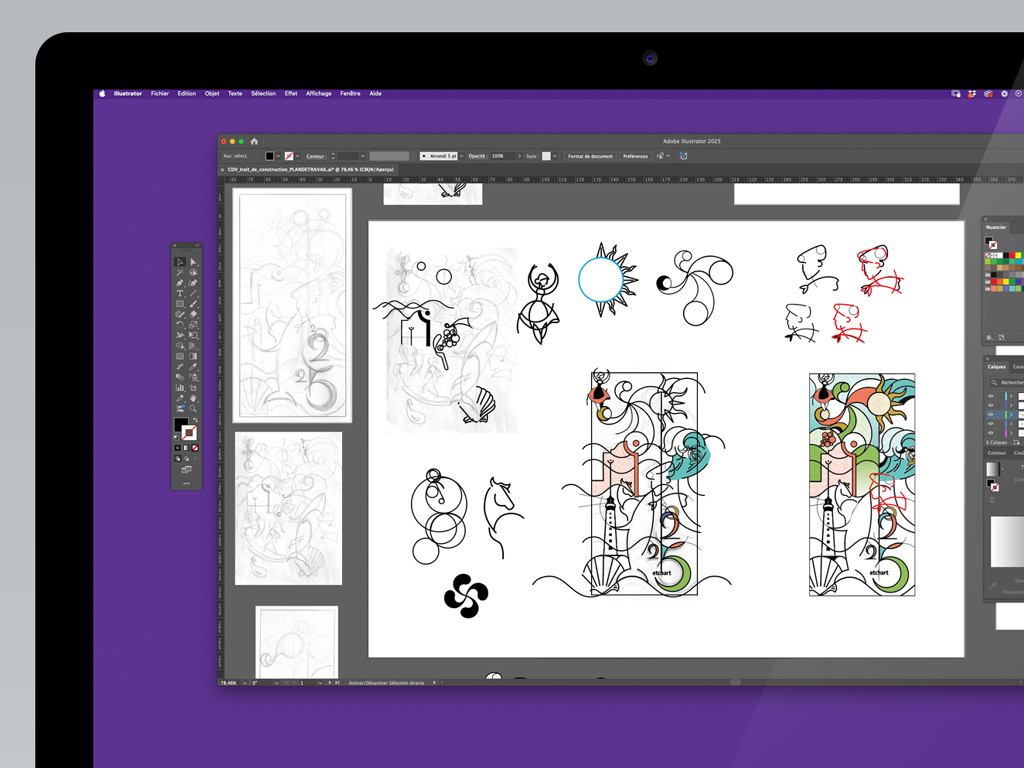Screen dimensions: 1024x768
Task: Select the Rotate tool
Action: [180, 325]
